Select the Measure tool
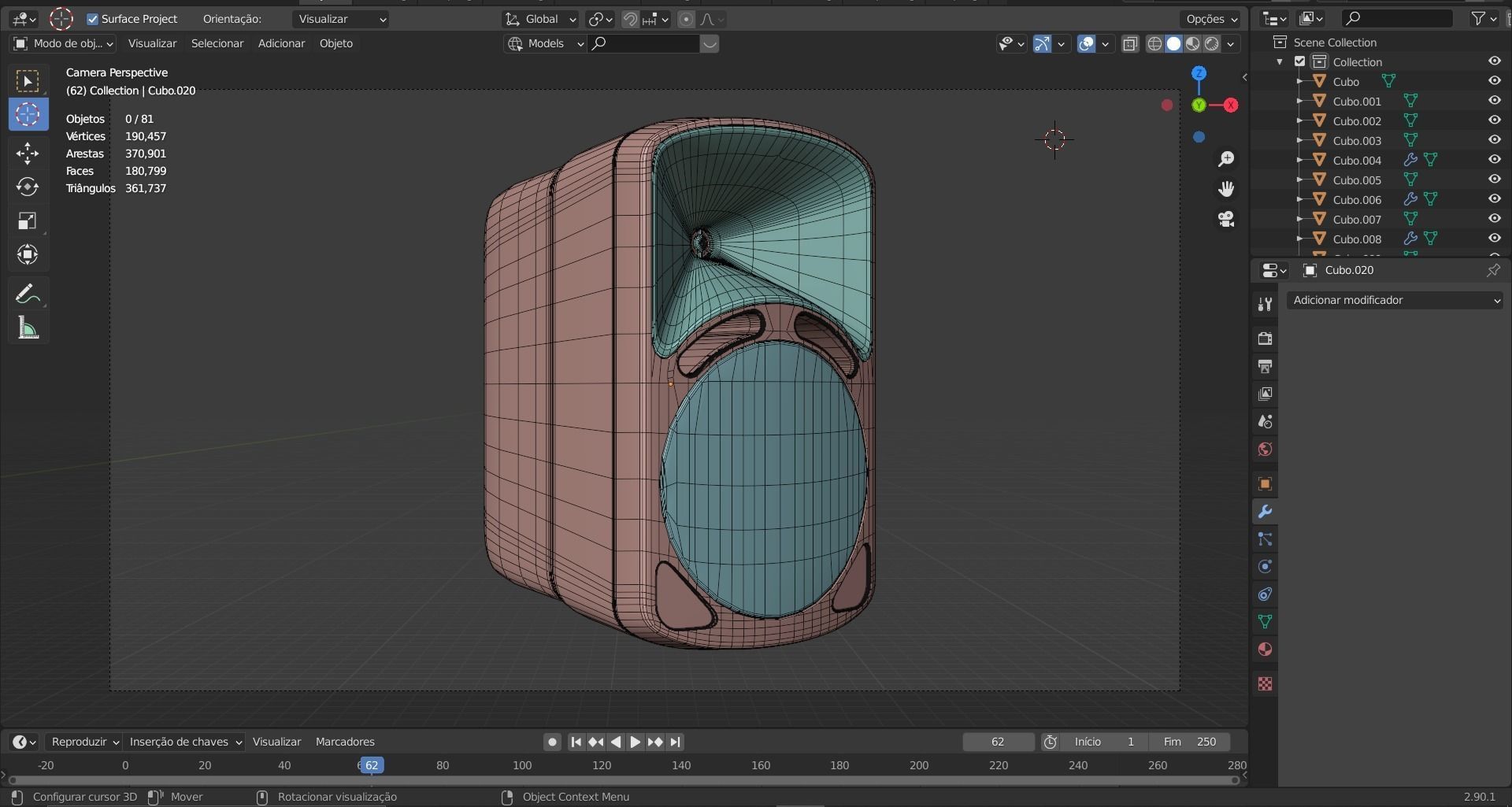 click(28, 328)
